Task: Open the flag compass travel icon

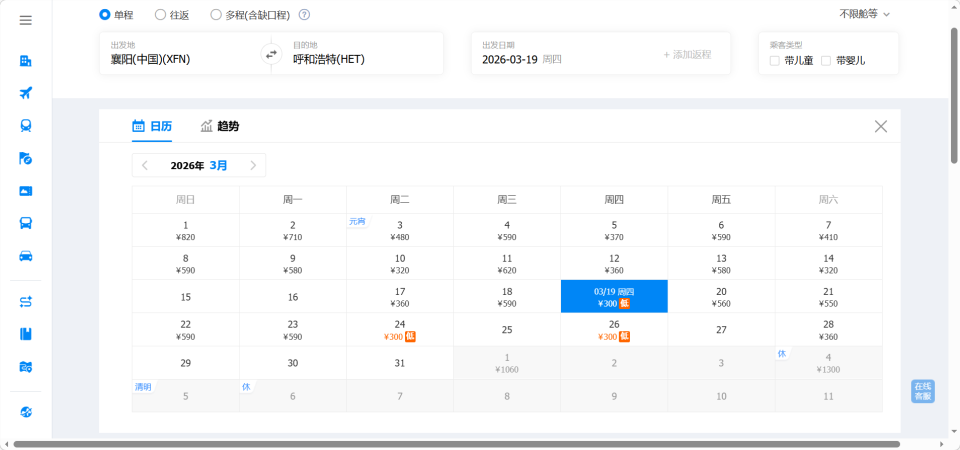Action: [x=26, y=159]
